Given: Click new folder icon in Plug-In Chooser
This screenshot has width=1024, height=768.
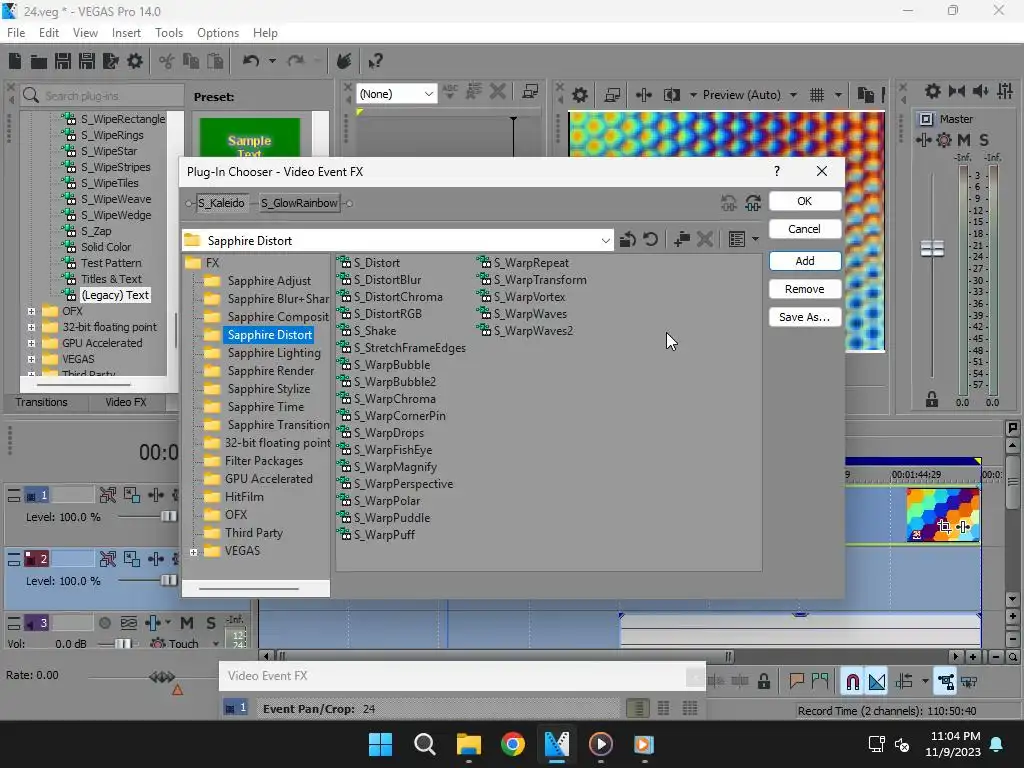Looking at the screenshot, I should pos(682,240).
